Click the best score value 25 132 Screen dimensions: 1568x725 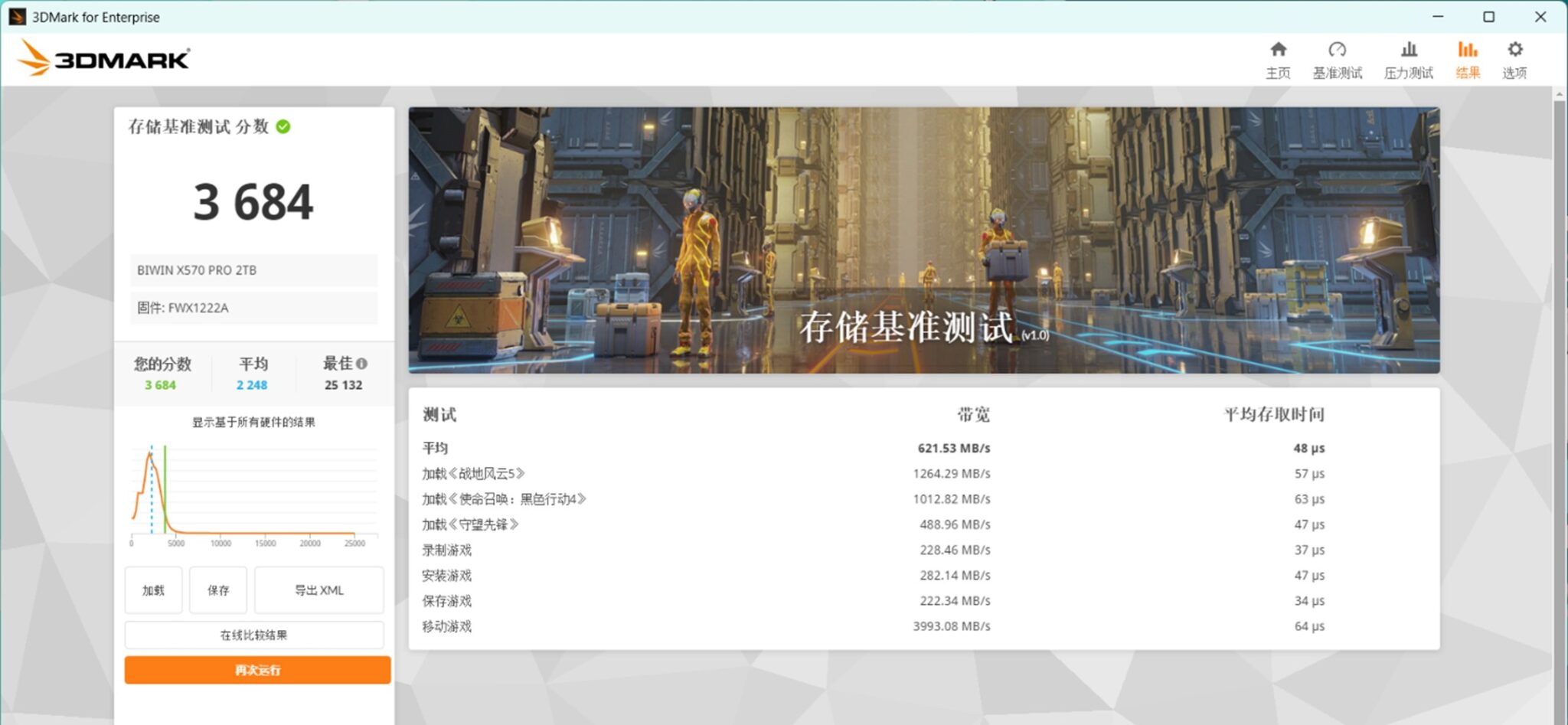click(344, 385)
